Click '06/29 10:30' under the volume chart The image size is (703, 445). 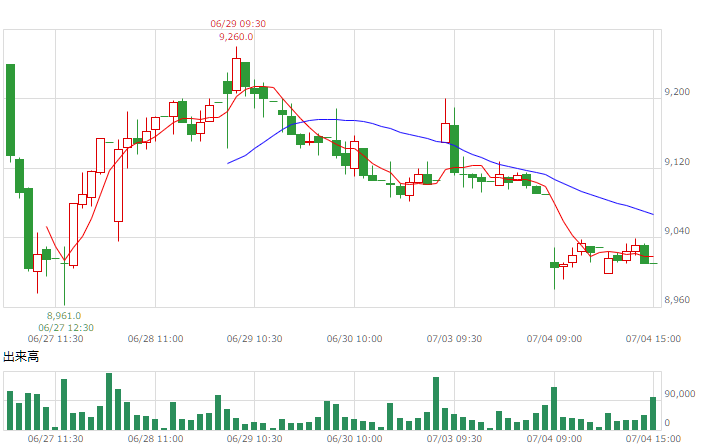tap(255, 438)
